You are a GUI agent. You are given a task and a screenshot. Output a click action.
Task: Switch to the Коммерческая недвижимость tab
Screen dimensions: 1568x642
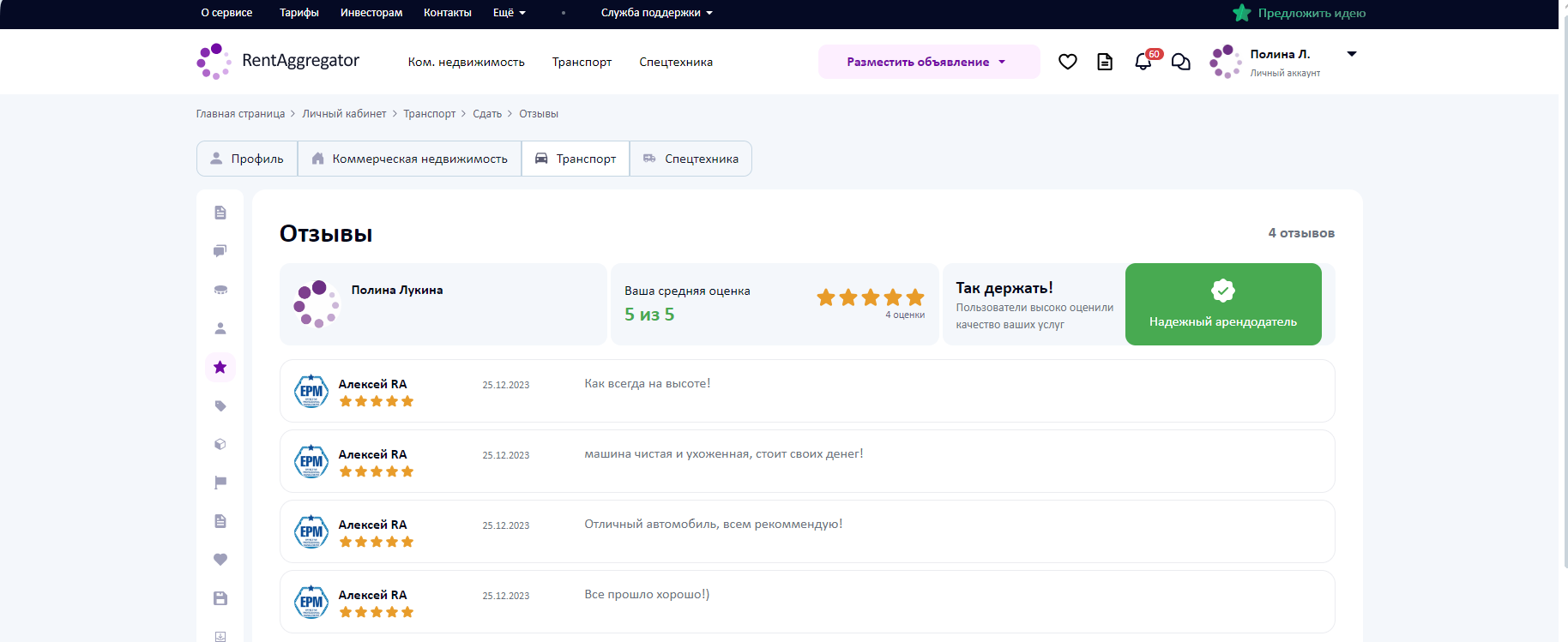[410, 159]
